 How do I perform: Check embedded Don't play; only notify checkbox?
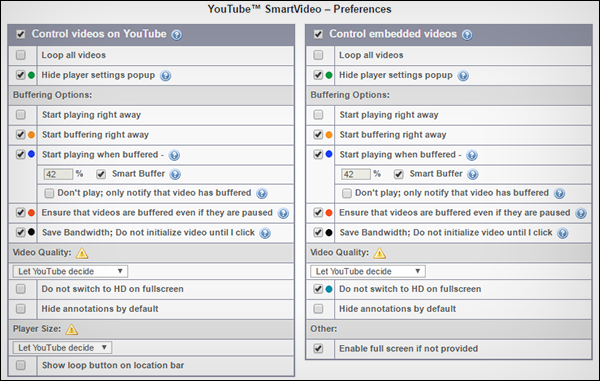pyautogui.click(x=347, y=193)
